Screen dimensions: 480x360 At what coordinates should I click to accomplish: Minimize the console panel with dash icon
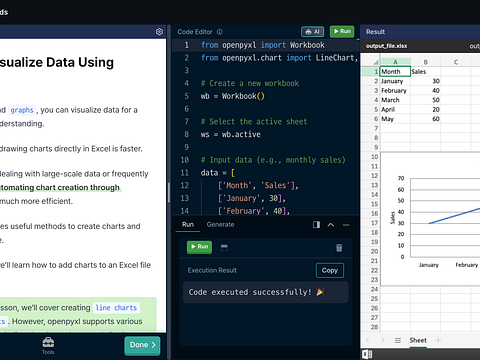[346, 225]
